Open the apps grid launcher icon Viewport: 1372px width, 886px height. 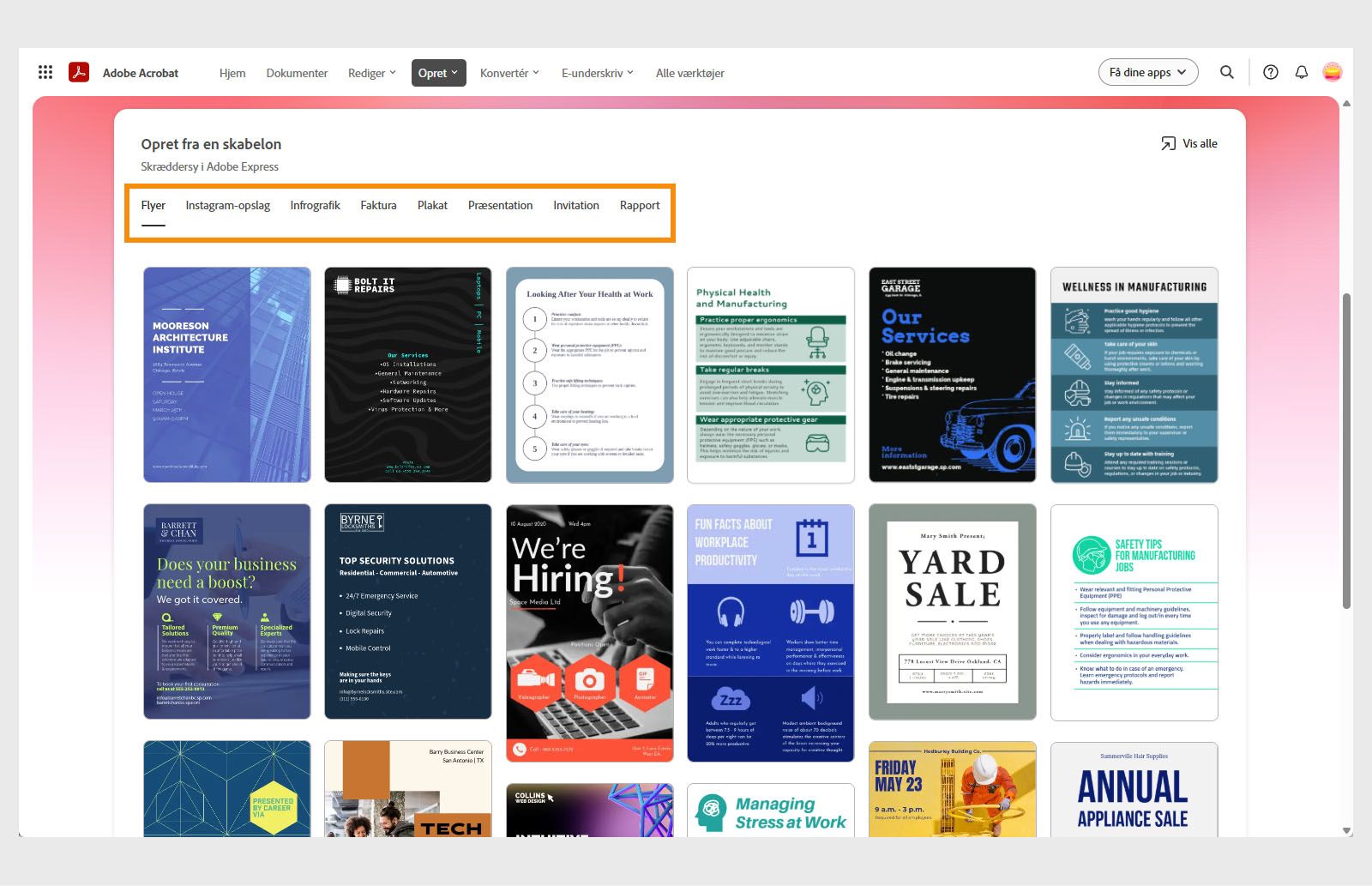coord(45,73)
